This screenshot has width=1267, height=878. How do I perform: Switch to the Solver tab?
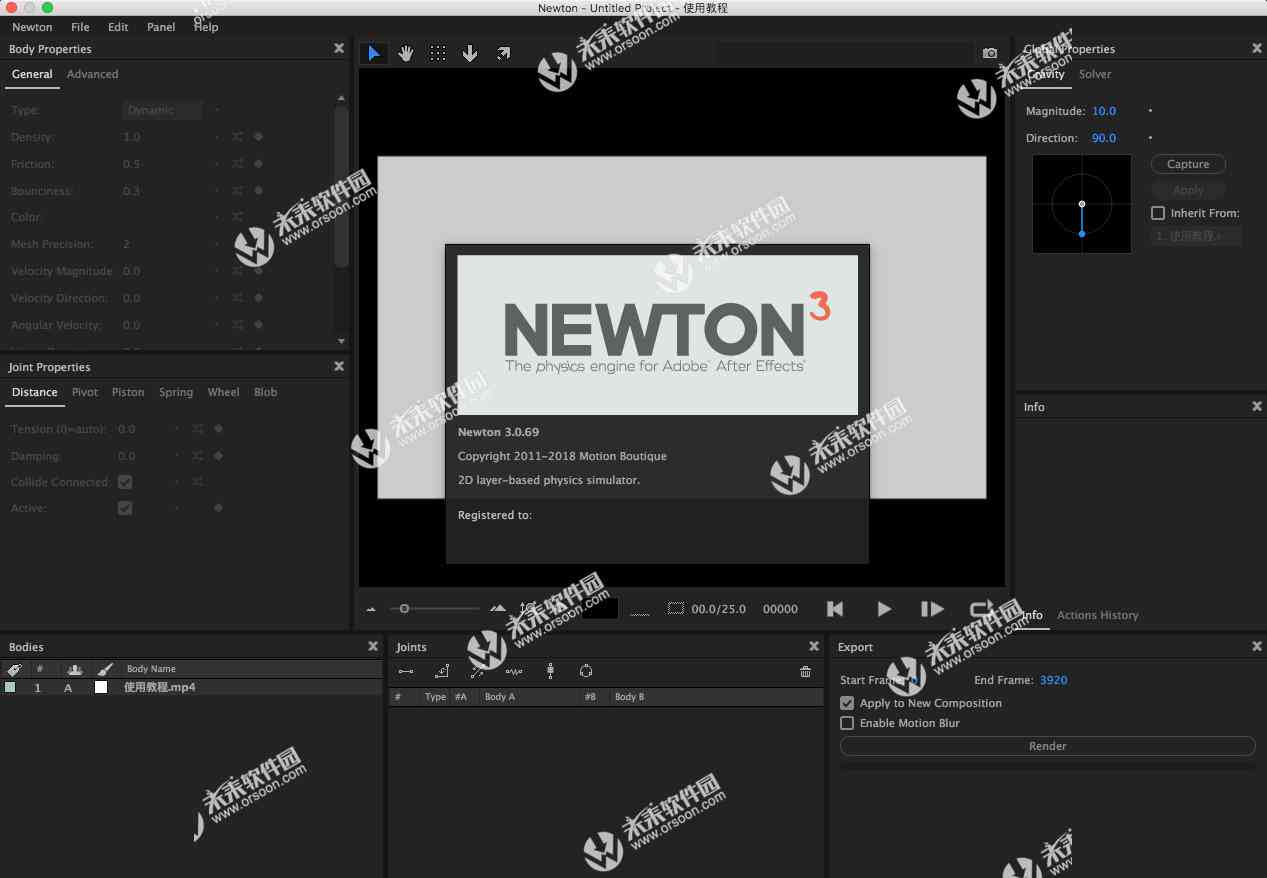(1095, 74)
